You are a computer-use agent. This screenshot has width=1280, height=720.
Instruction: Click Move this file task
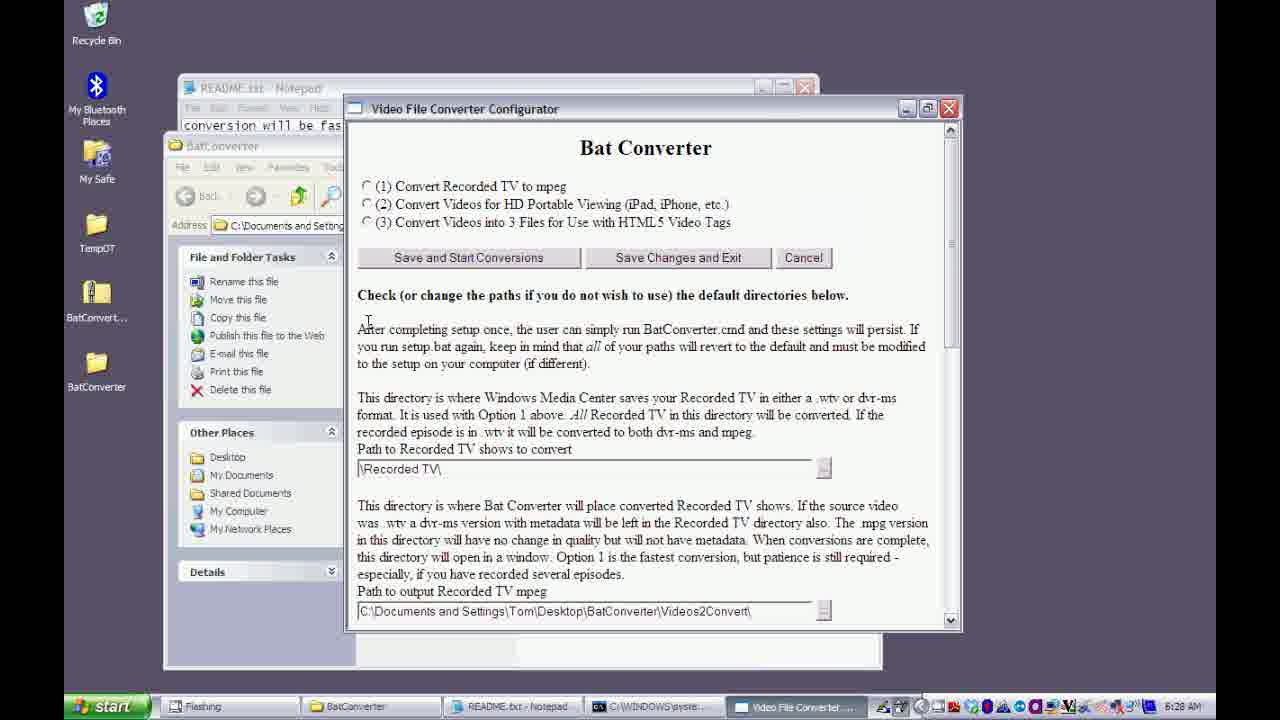click(x=238, y=300)
